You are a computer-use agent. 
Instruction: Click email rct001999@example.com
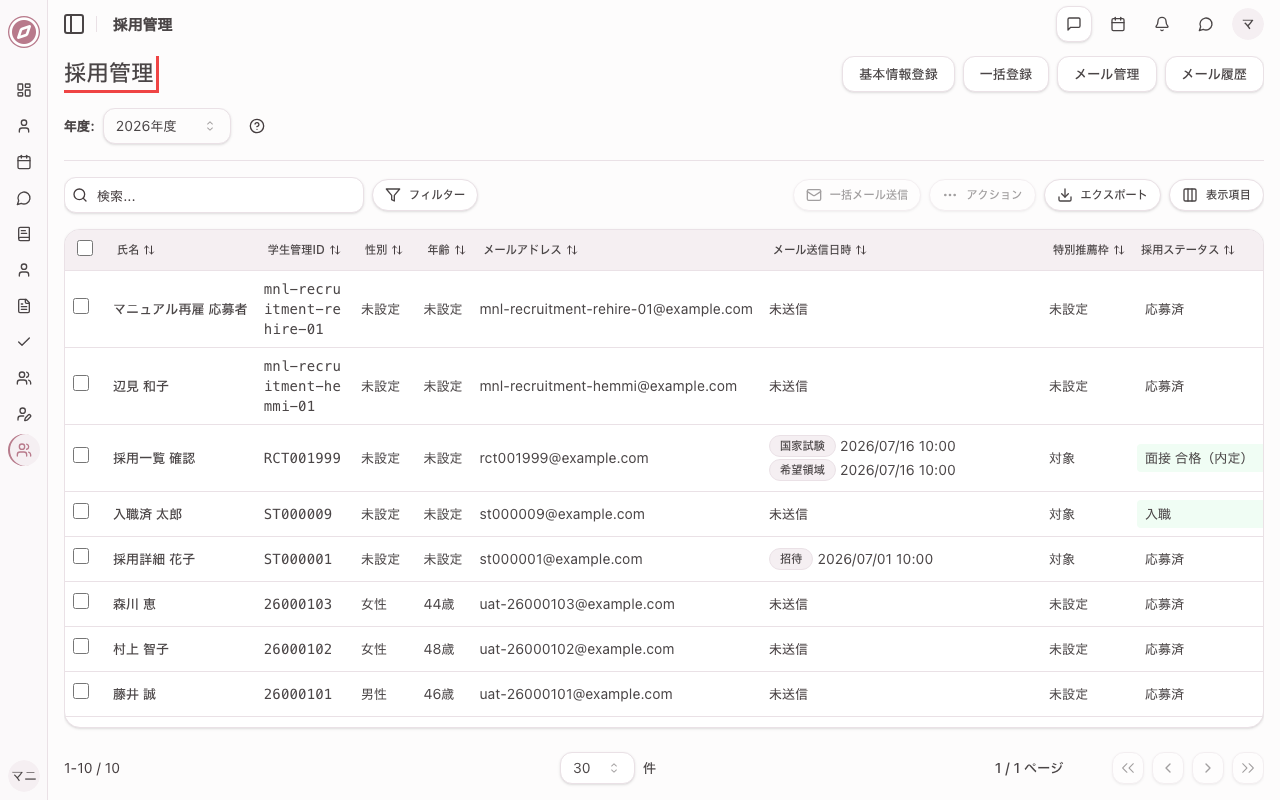tap(564, 458)
